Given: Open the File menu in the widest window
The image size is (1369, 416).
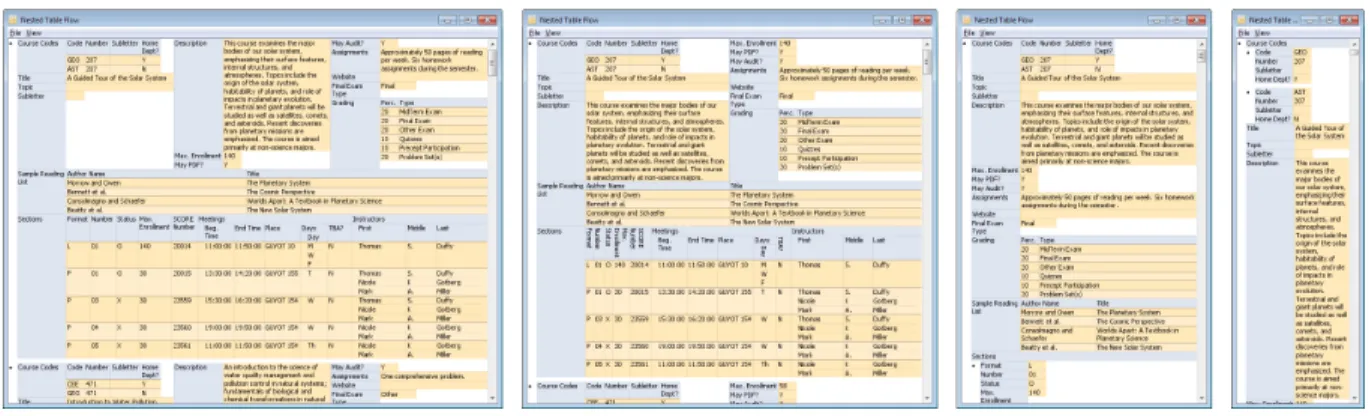Looking at the screenshot, I should coord(14,33).
